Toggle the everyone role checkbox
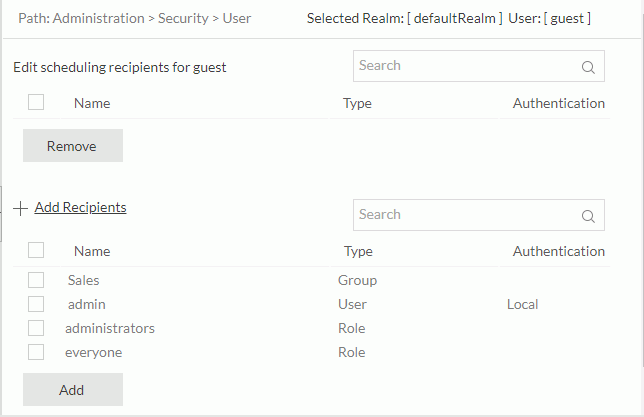The image size is (644, 417). pos(36,352)
